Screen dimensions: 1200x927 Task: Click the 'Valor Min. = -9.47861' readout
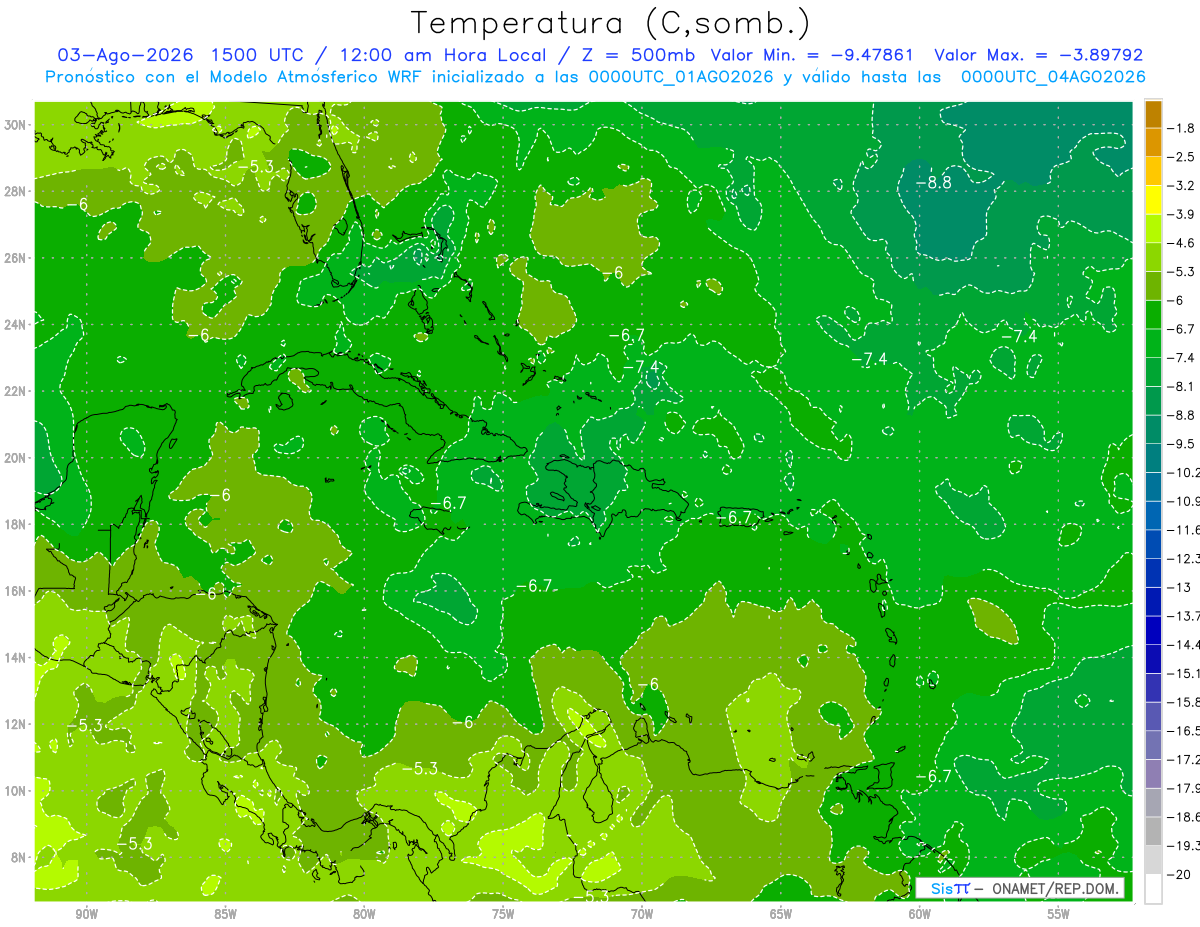pos(812,55)
